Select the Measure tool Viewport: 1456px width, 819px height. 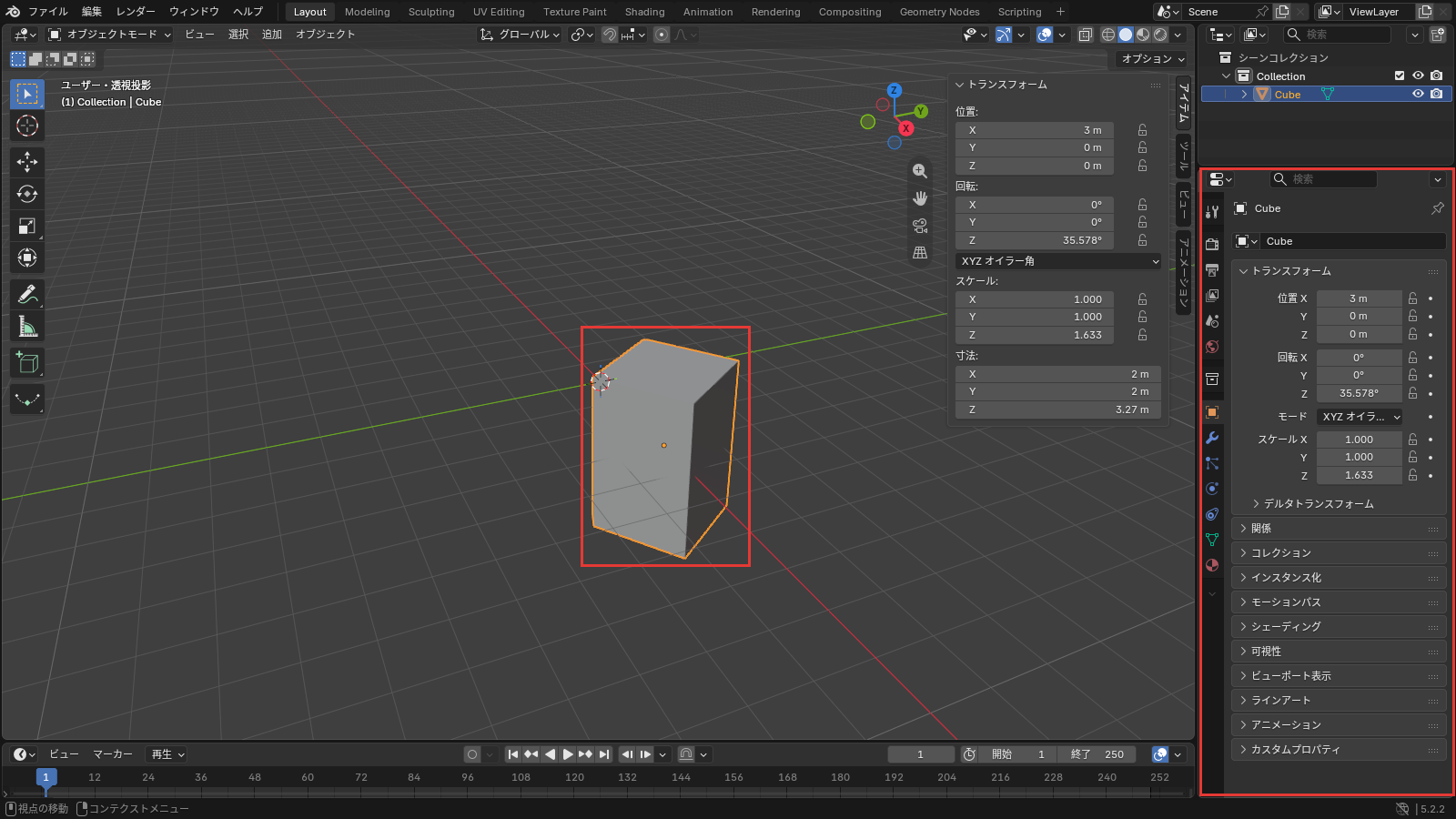coord(27,327)
